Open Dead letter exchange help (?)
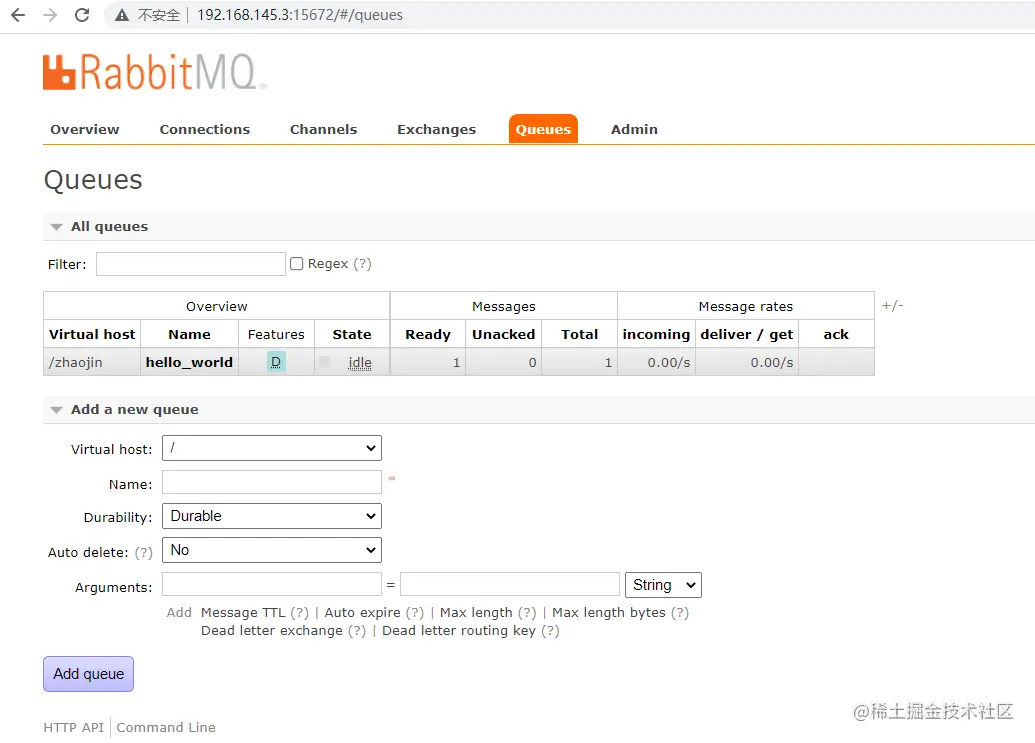The width and height of the screenshot is (1035, 743). tap(357, 630)
